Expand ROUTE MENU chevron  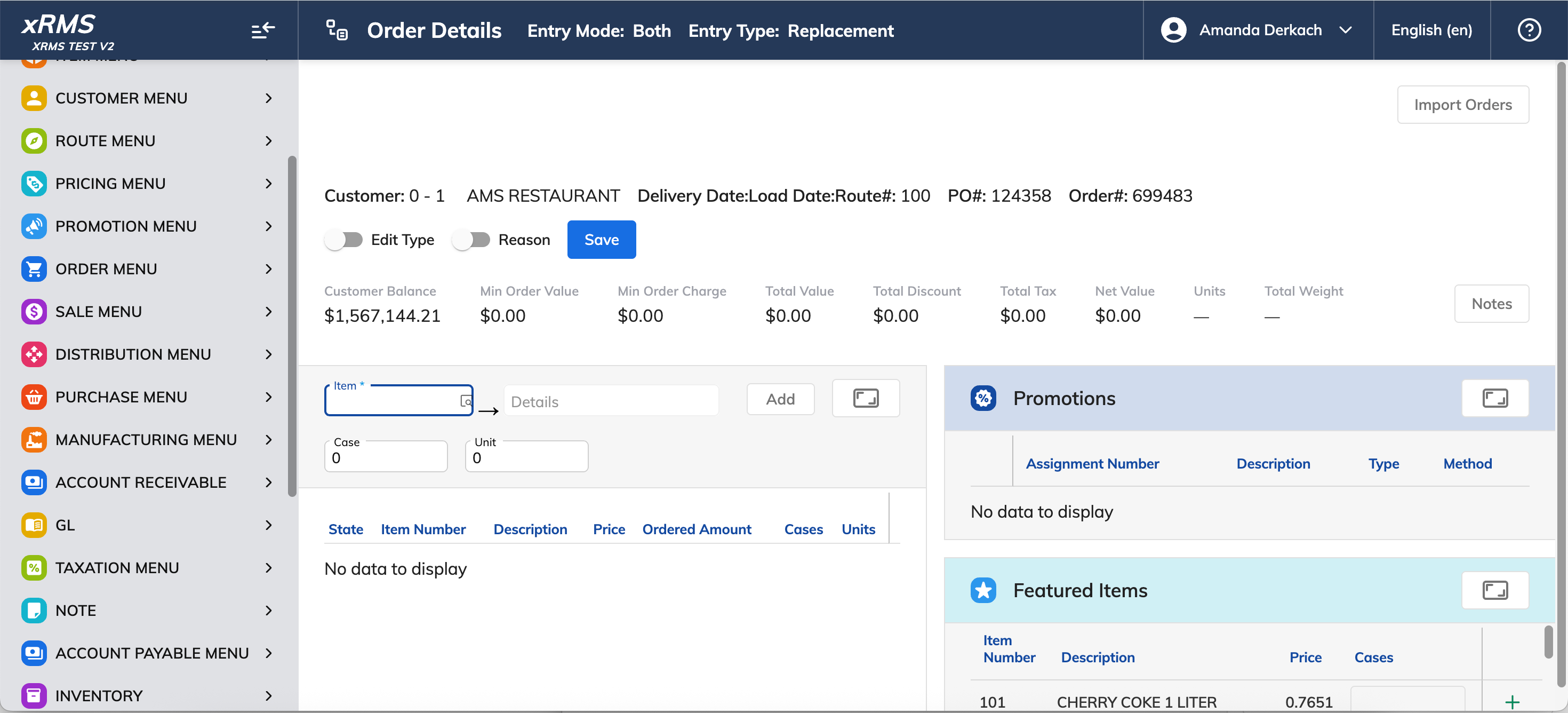(x=268, y=141)
